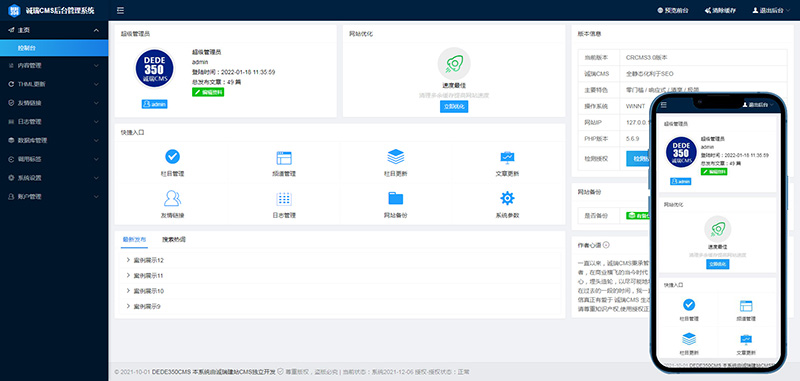Switch to the 搜索热词 tab

(x=173, y=239)
